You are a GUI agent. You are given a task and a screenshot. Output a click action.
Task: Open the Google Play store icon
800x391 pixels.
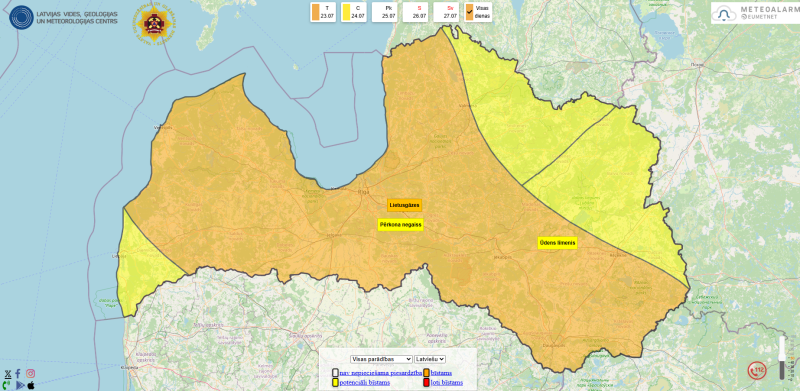[20, 385]
